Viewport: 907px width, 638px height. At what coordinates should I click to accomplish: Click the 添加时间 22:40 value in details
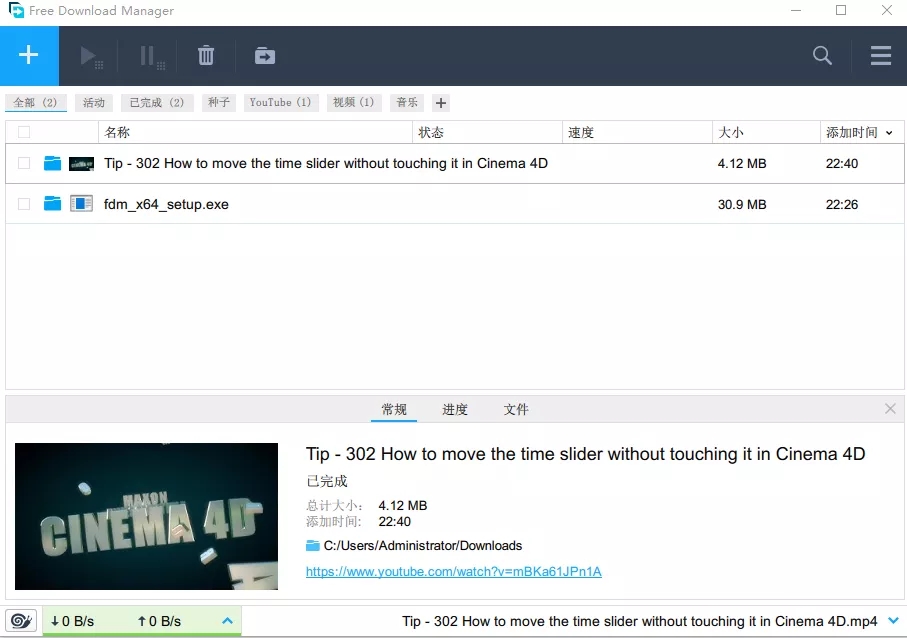394,522
